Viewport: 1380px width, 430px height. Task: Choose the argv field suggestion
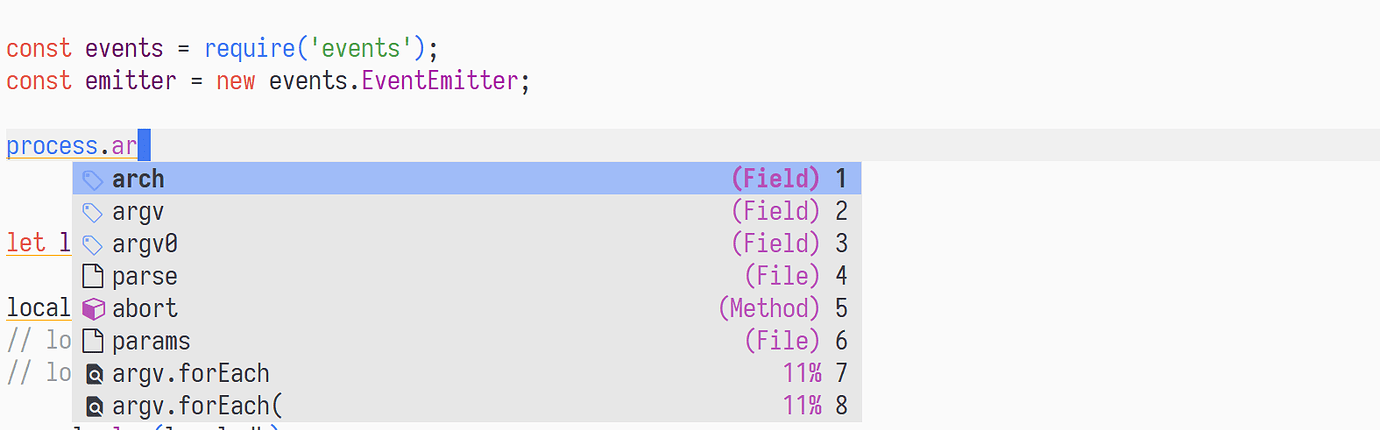point(467,211)
